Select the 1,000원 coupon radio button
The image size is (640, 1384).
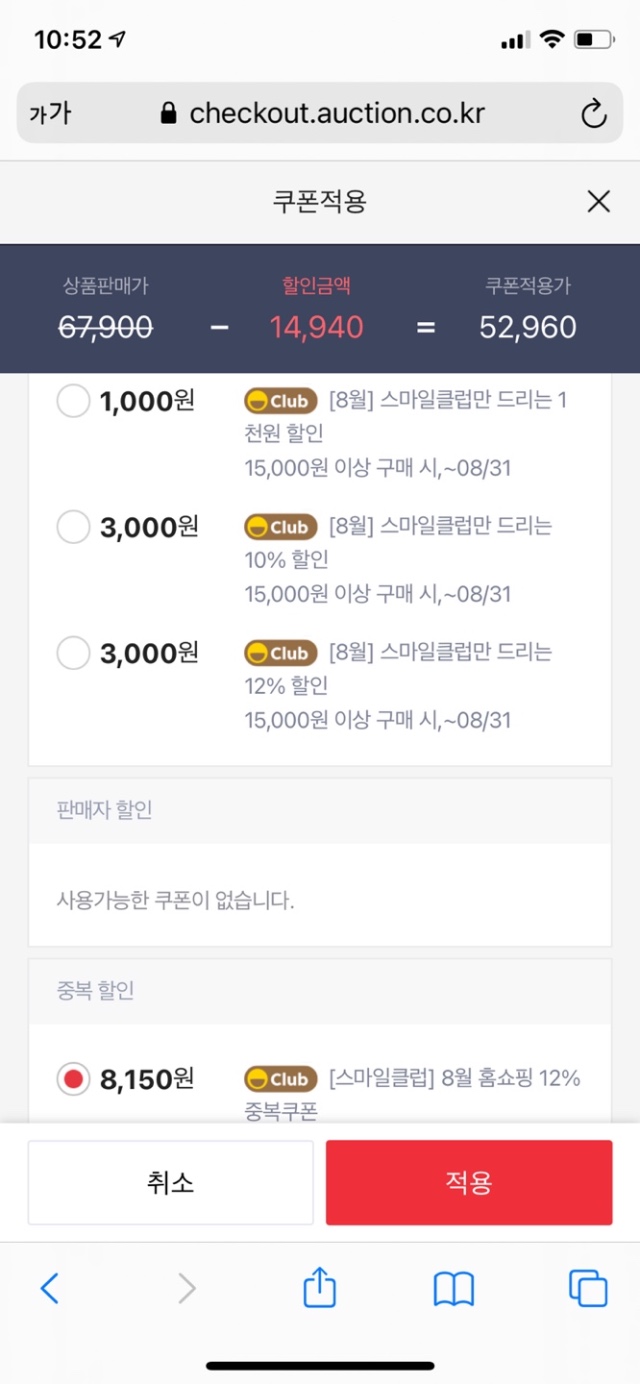pos(73,402)
